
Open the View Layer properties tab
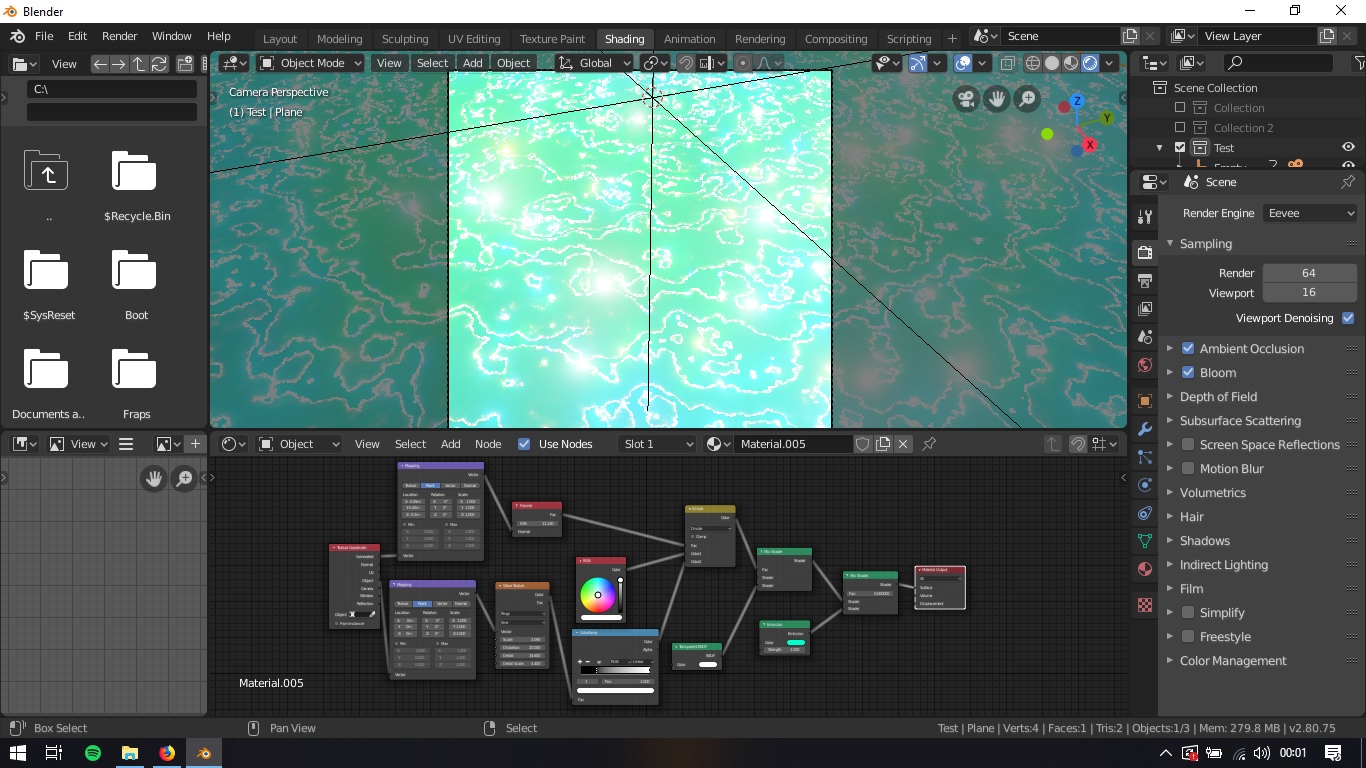[x=1145, y=309]
